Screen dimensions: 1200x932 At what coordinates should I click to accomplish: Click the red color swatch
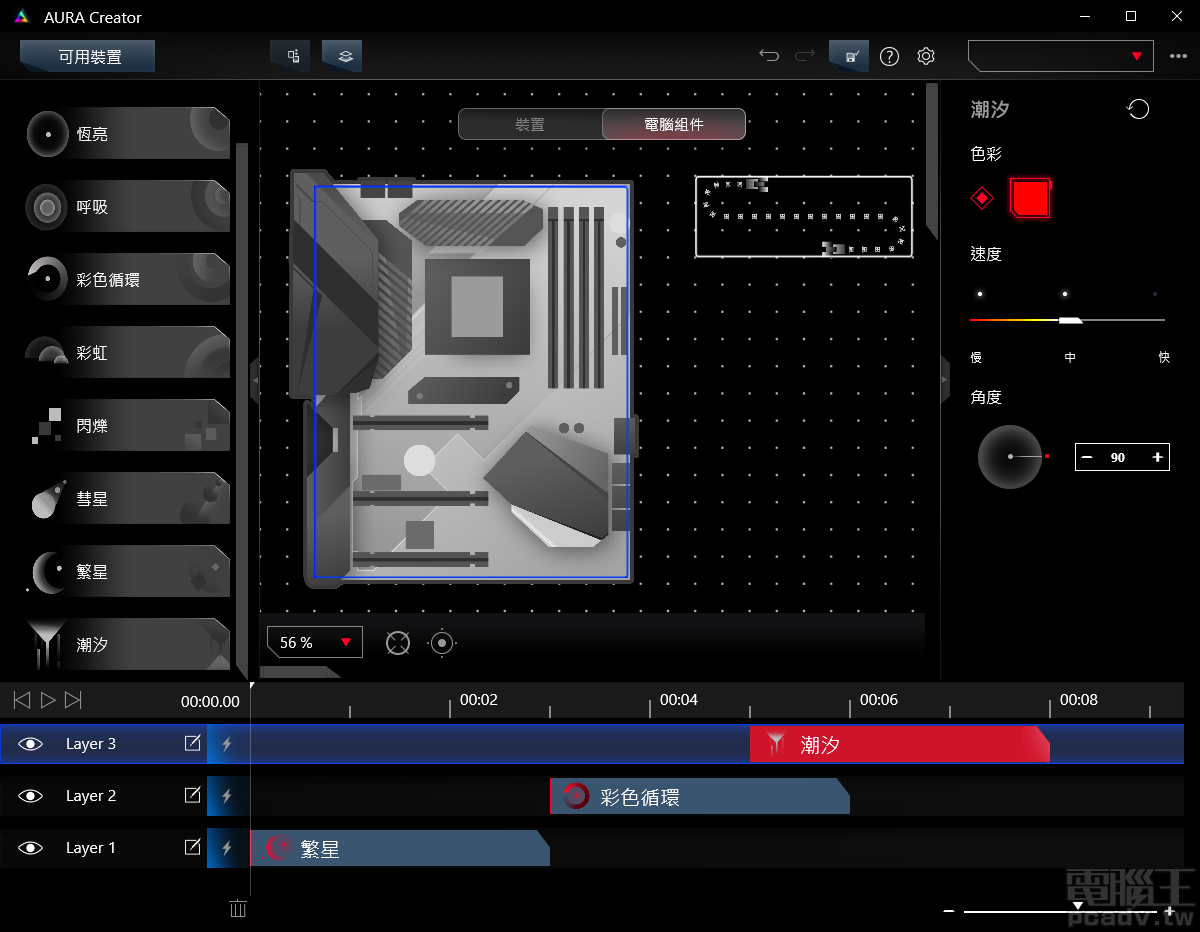(1030, 198)
